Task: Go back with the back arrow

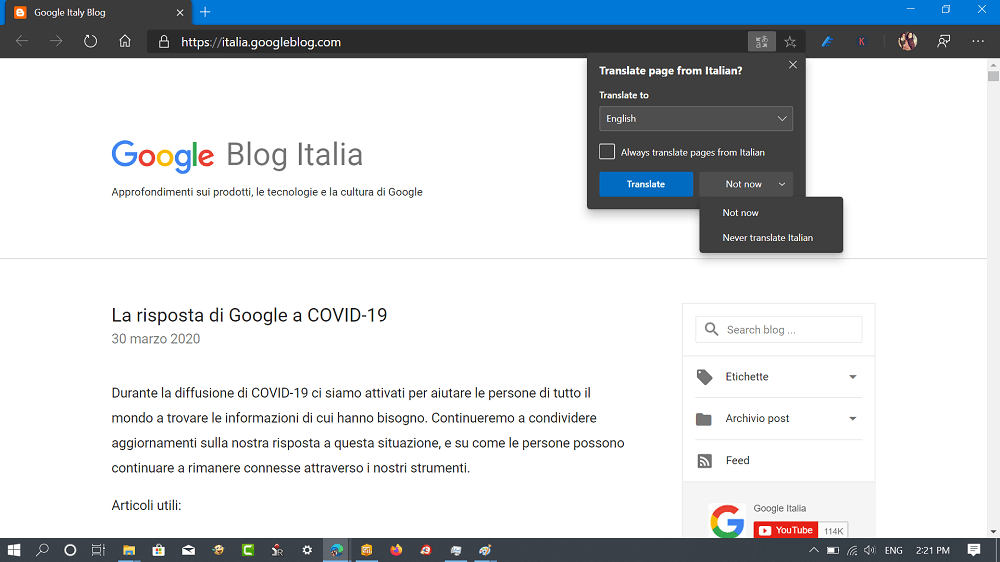Action: [22, 41]
